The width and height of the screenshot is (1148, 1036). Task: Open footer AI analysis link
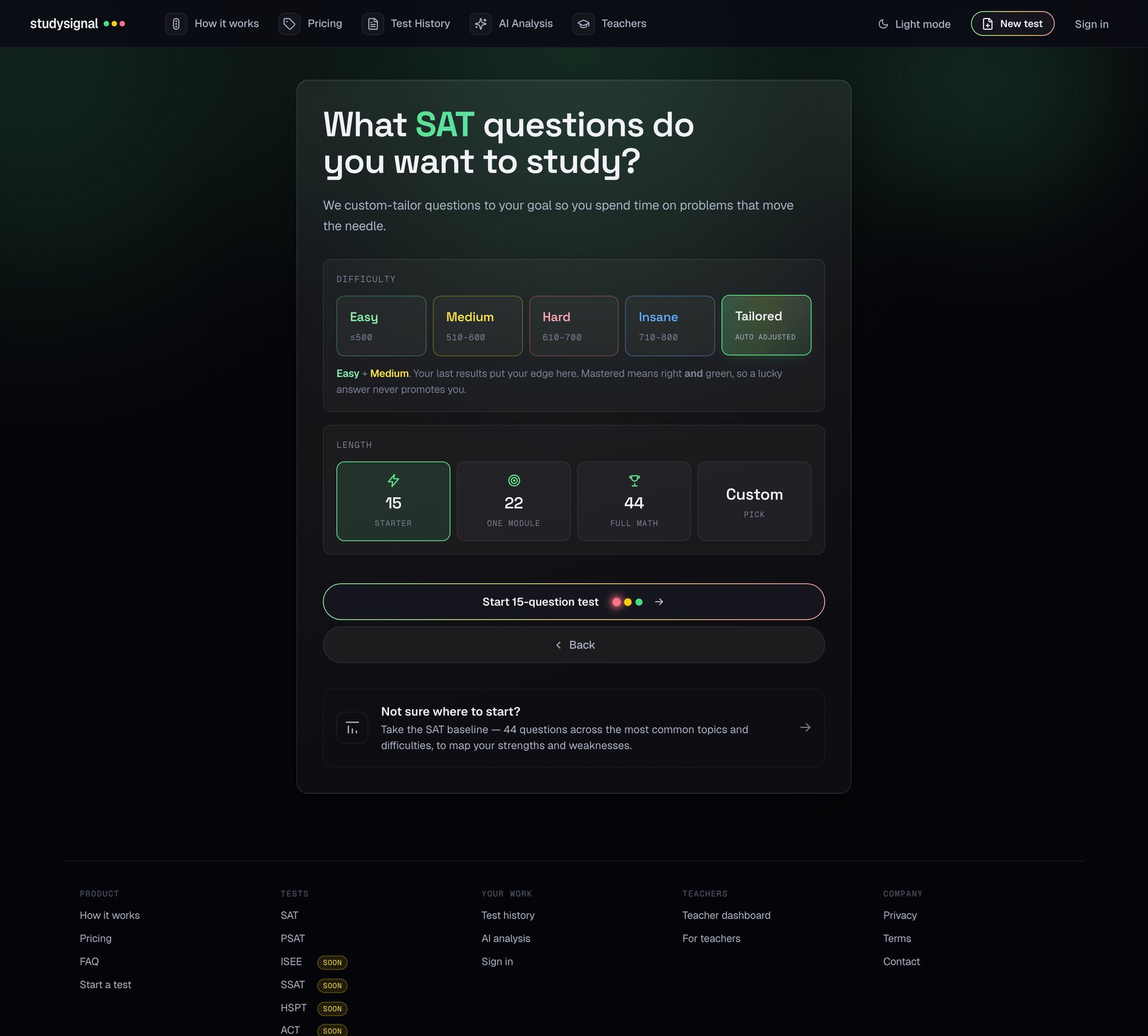506,938
